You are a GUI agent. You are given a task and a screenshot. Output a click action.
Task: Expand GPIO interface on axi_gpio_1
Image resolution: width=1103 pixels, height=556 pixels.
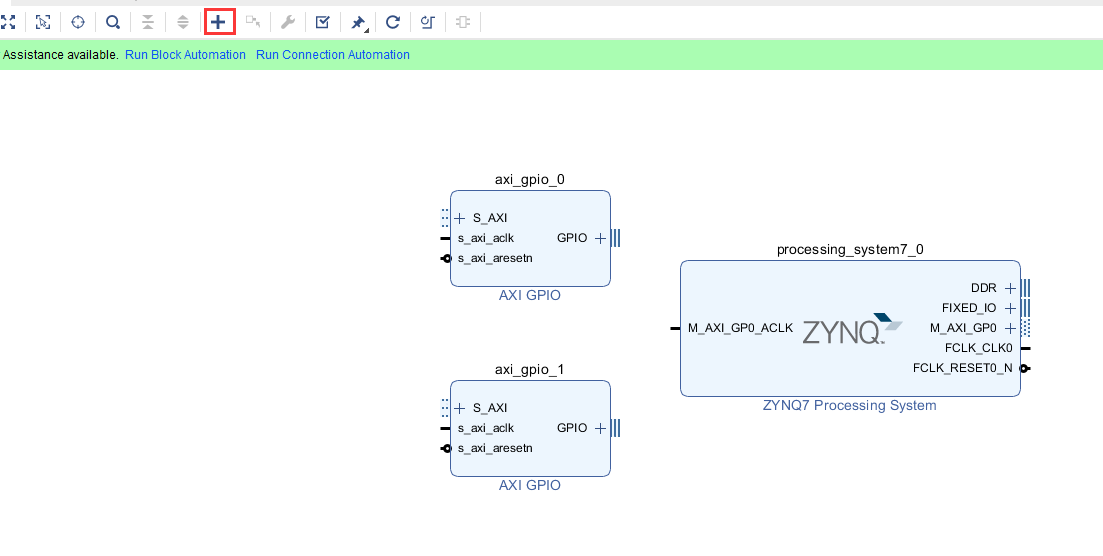click(x=600, y=428)
